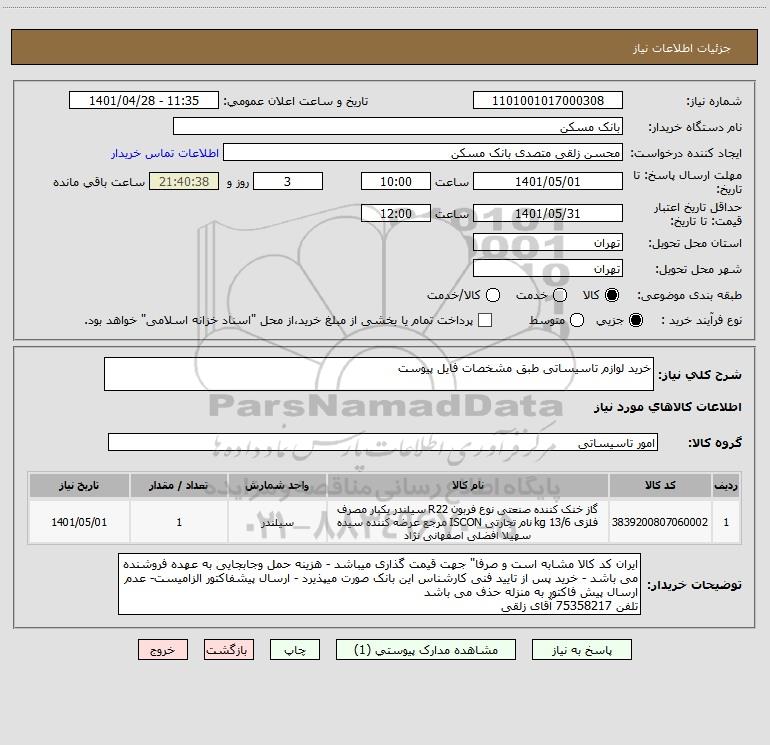Click the شماره نیاز field 1101001017000308

[x=548, y=101]
